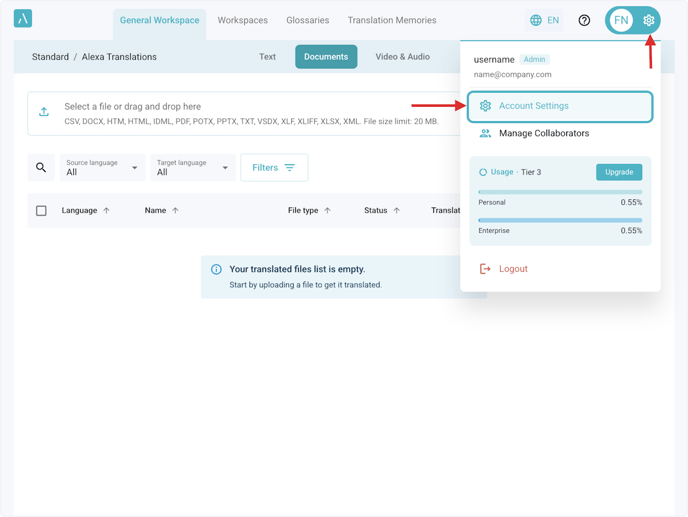This screenshot has width=688, height=517.
Task: Click the Filters button
Action: click(x=274, y=168)
